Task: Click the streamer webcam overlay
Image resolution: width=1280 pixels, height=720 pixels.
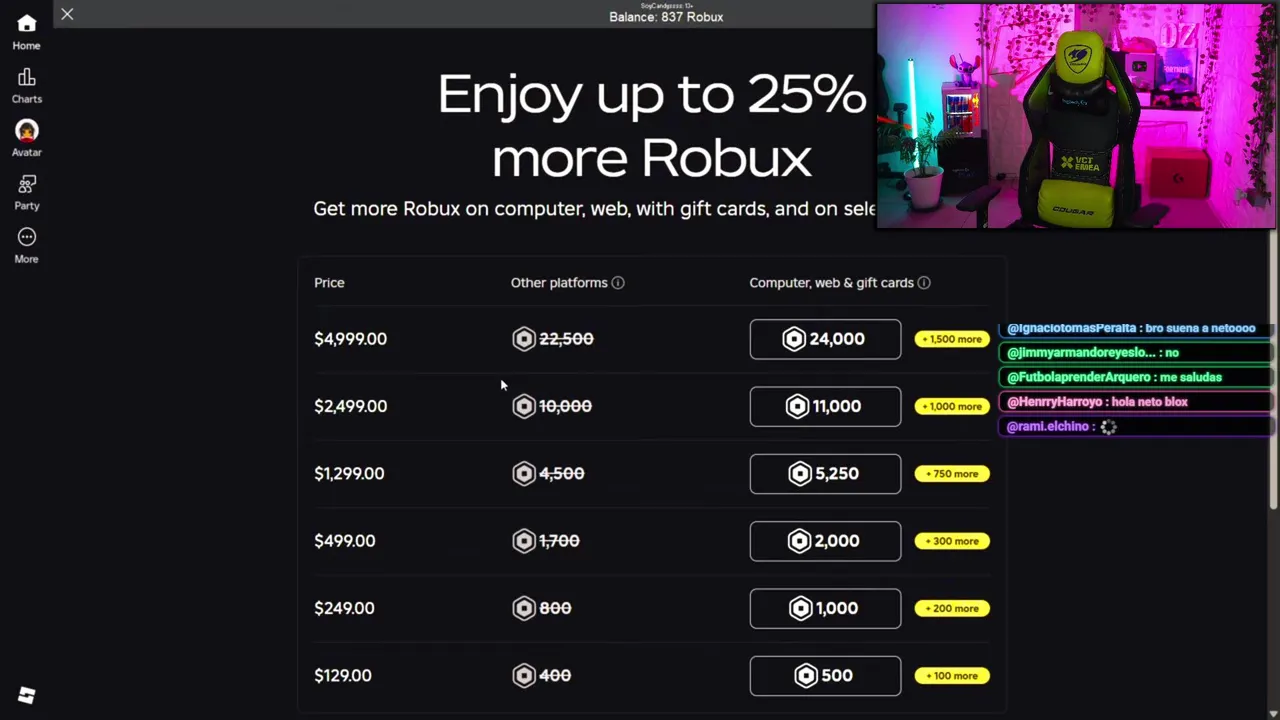Action: click(x=1075, y=116)
